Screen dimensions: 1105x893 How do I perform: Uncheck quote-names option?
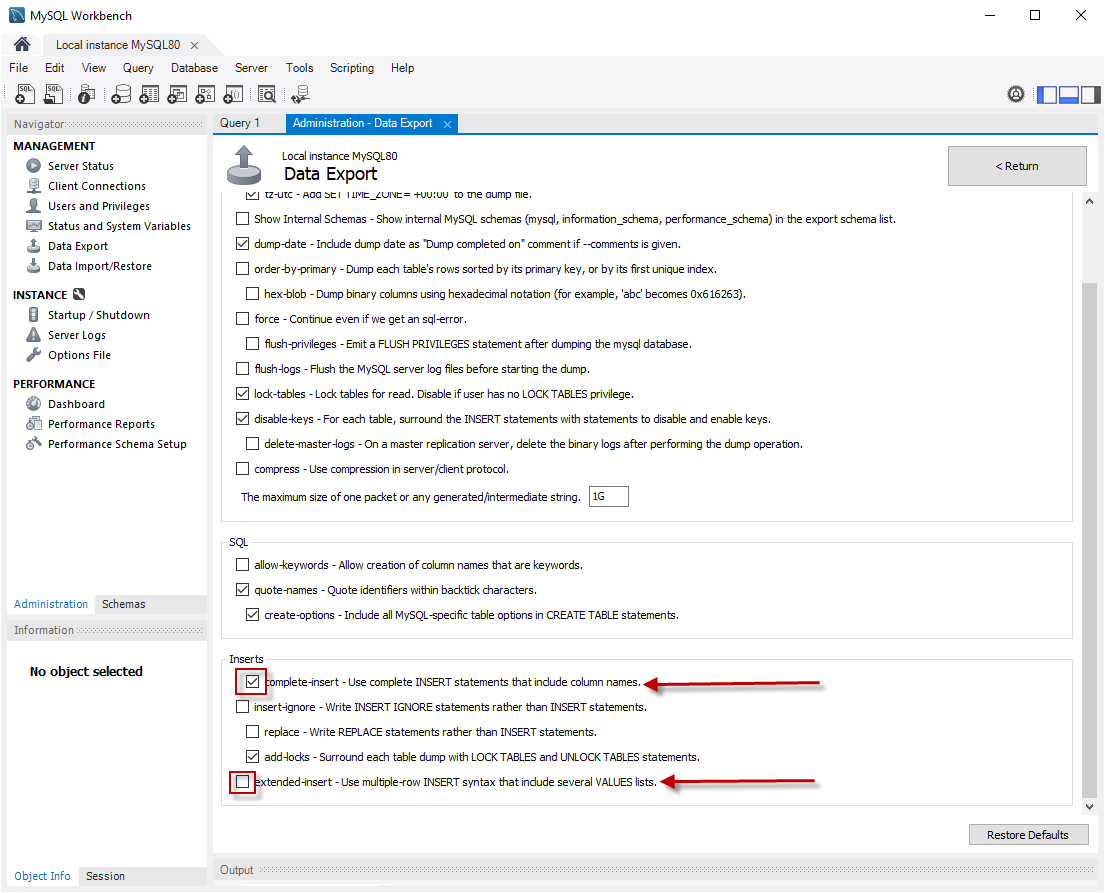point(242,590)
